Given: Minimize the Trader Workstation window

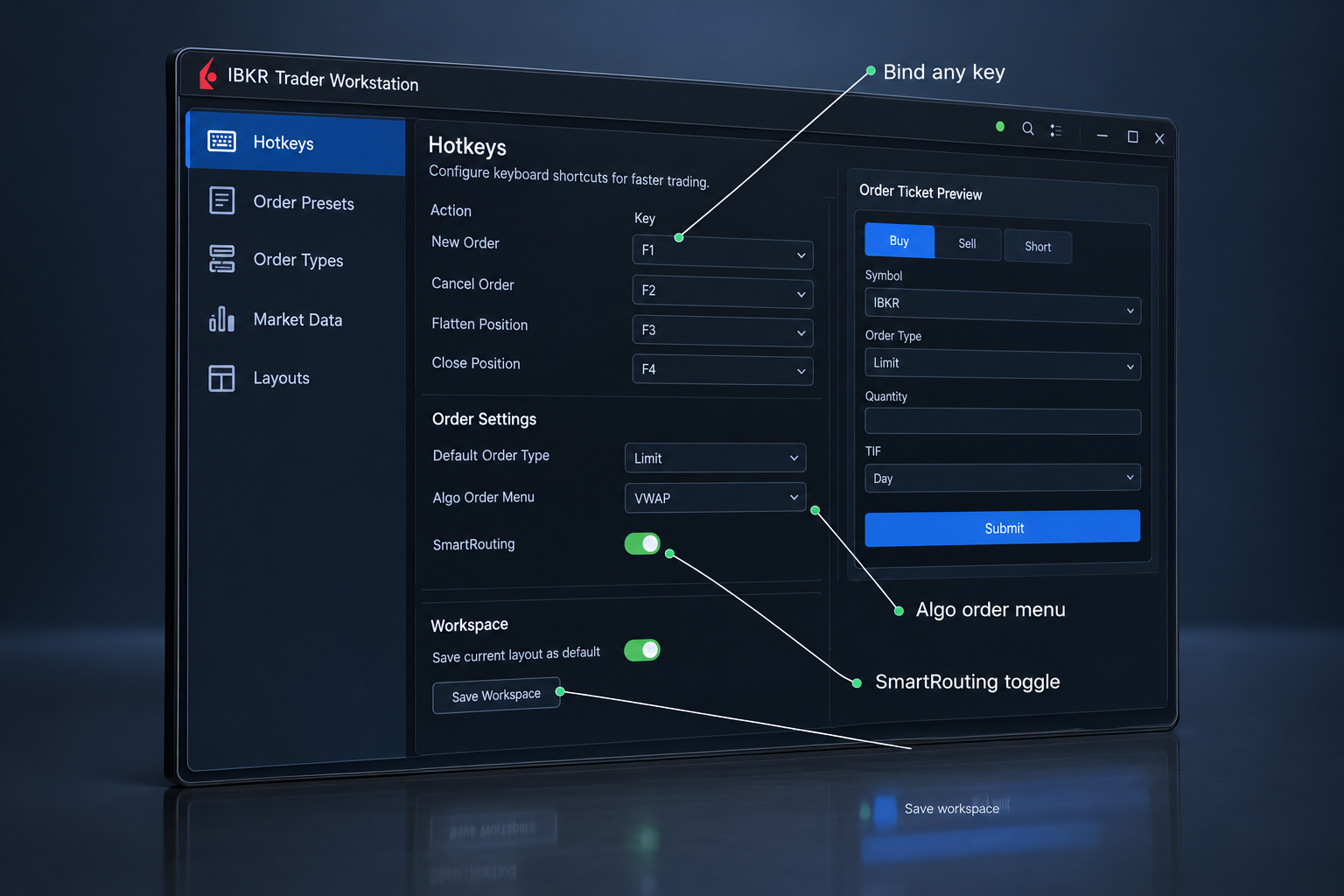Looking at the screenshot, I should tap(1102, 136).
